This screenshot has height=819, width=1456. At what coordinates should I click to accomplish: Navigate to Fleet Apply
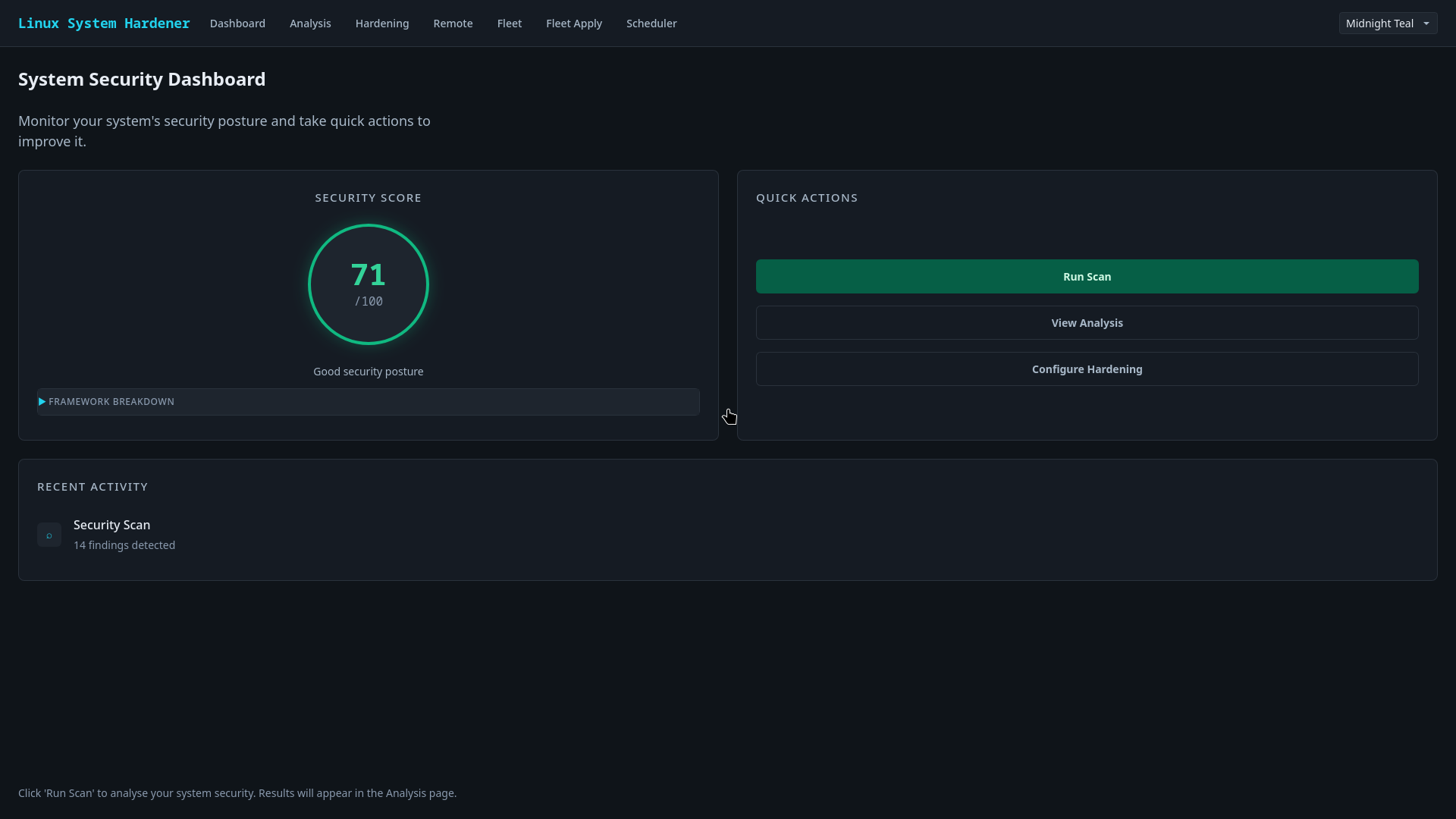(574, 24)
